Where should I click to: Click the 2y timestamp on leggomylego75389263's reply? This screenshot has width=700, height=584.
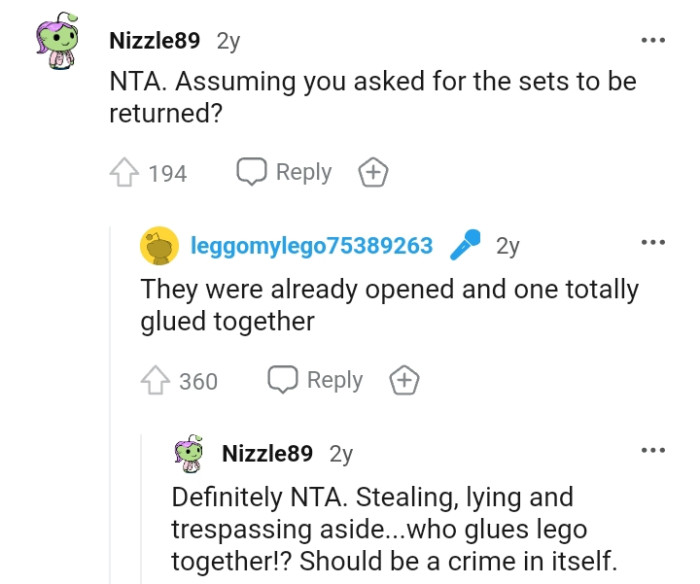tap(508, 246)
